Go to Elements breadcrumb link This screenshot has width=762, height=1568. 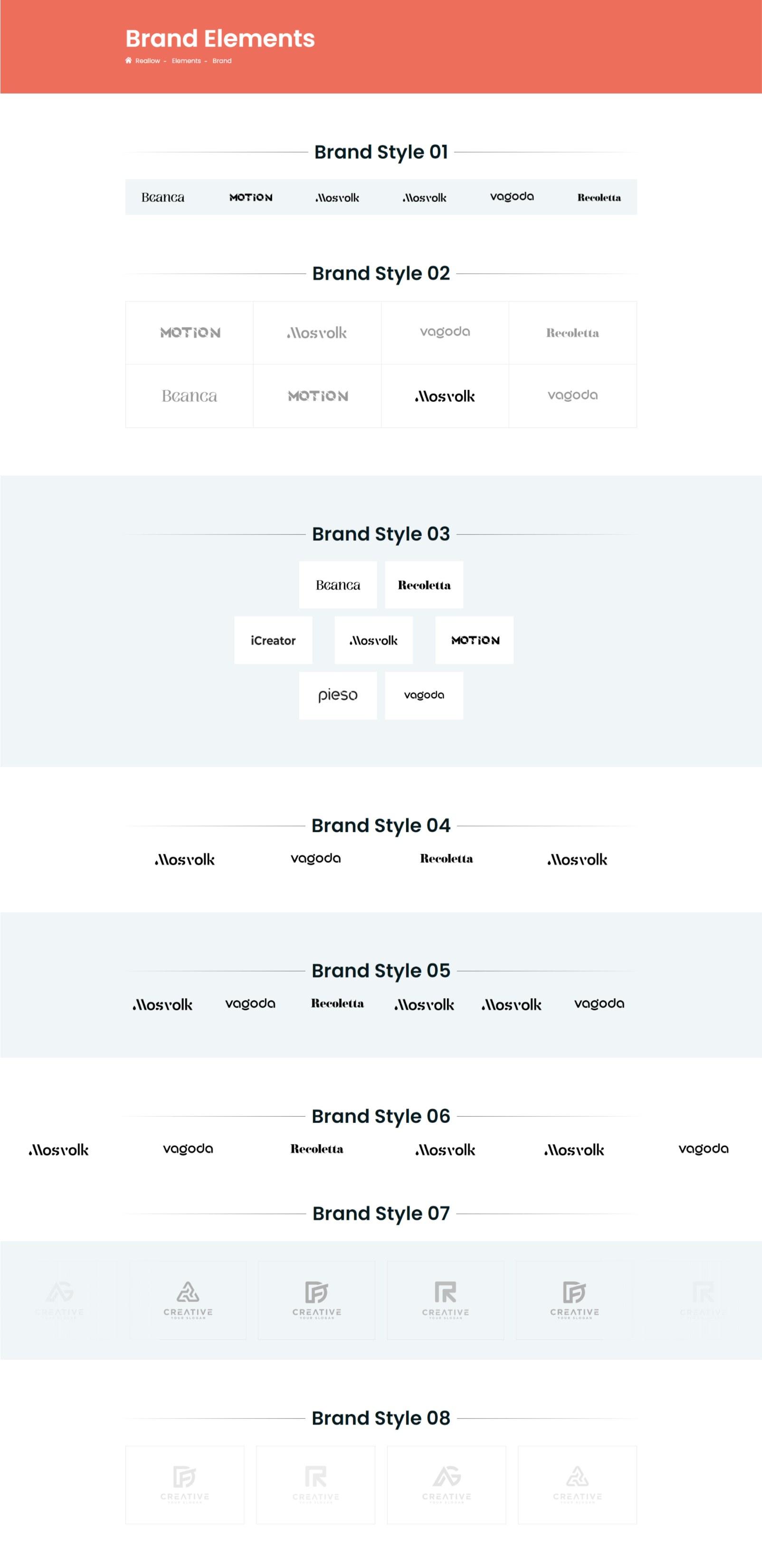click(x=186, y=61)
